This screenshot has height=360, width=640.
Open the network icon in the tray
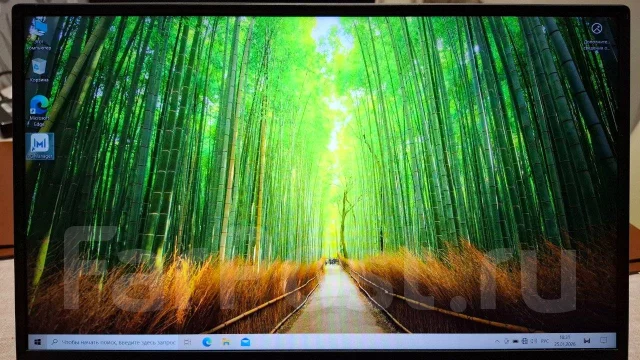[x=524, y=341]
